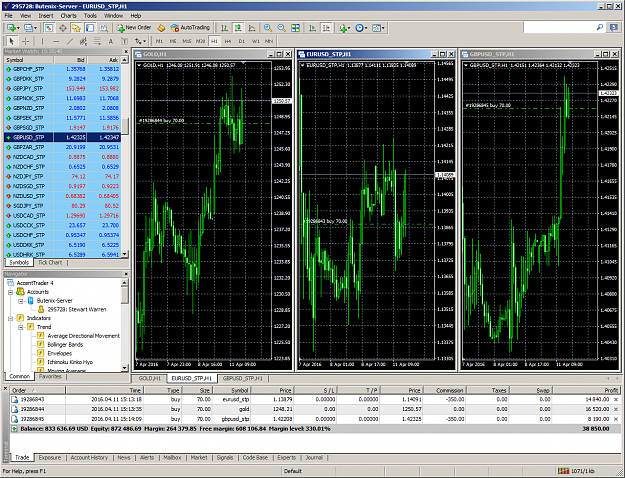Select the Trendline drawing tool
The width and height of the screenshot is (625, 478).
pos(70,41)
